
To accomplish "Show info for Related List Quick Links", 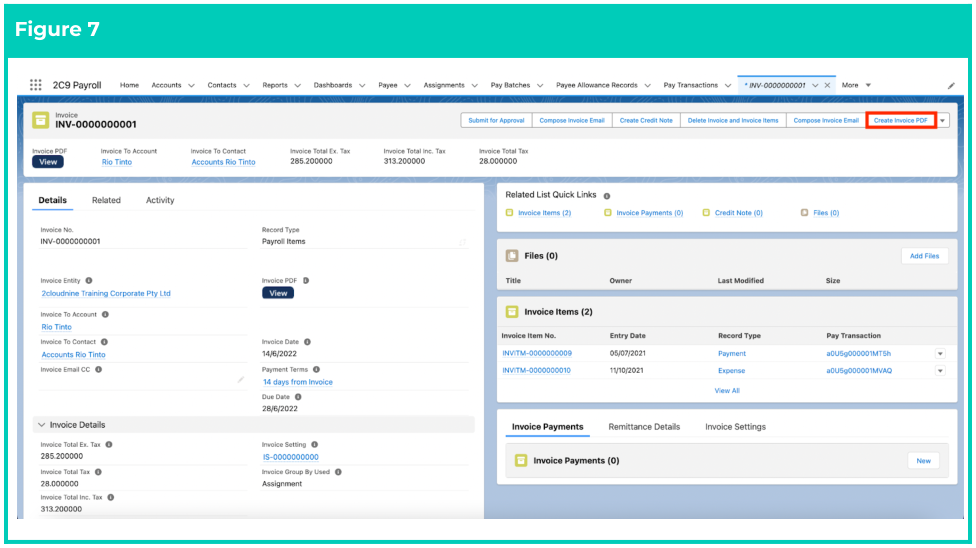I will tap(607, 196).
